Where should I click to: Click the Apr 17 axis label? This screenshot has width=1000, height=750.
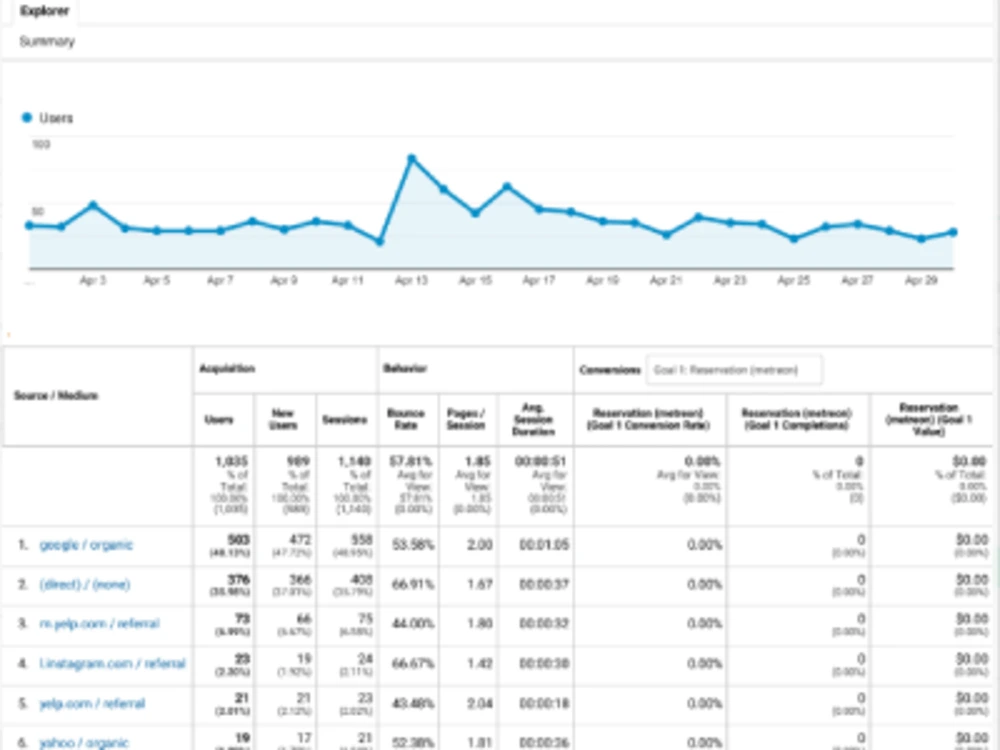[539, 280]
